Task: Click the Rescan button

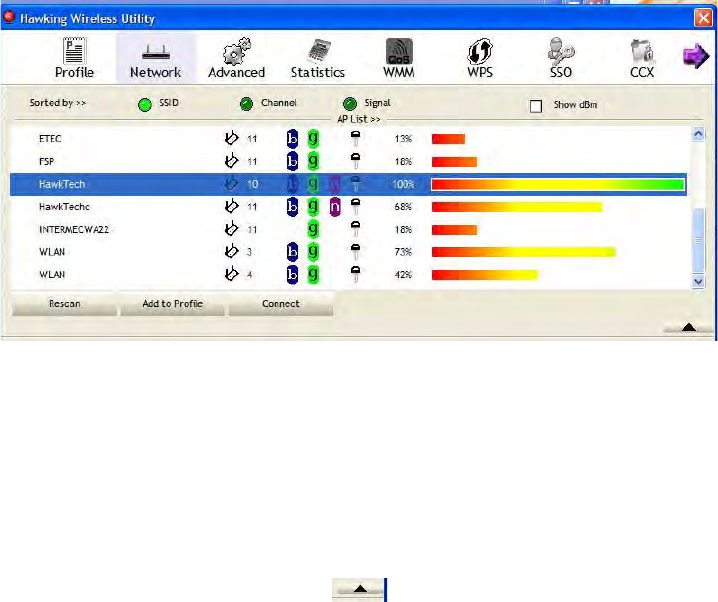Action: [x=65, y=304]
